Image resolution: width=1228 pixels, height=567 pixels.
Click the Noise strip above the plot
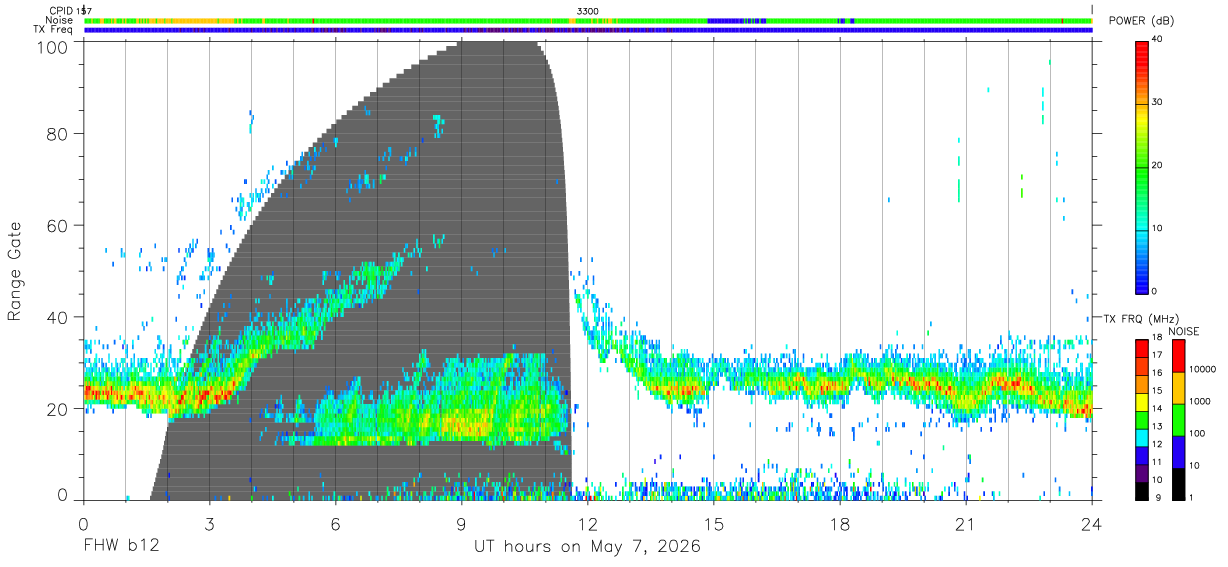click(588, 20)
